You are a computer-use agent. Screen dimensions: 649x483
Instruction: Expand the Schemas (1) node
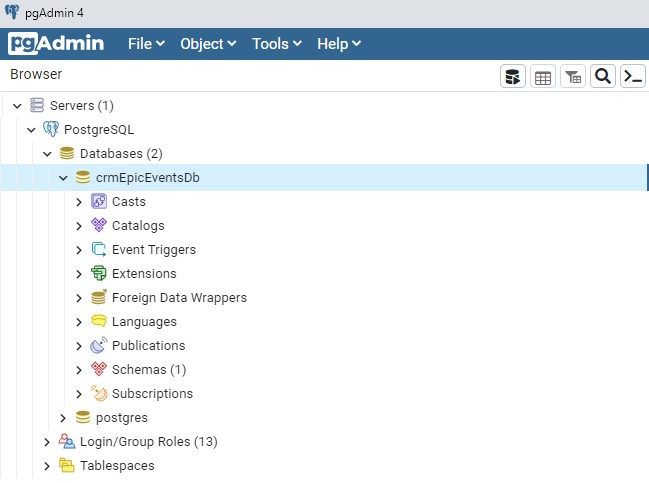(x=79, y=370)
